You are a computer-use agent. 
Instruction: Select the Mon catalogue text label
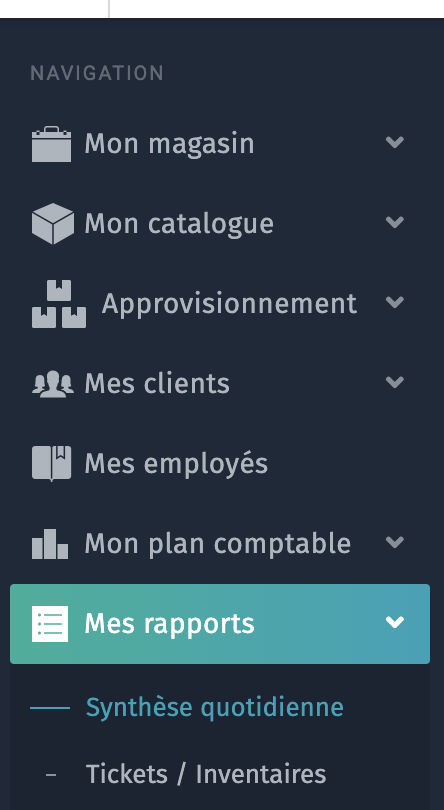pyautogui.click(x=179, y=224)
